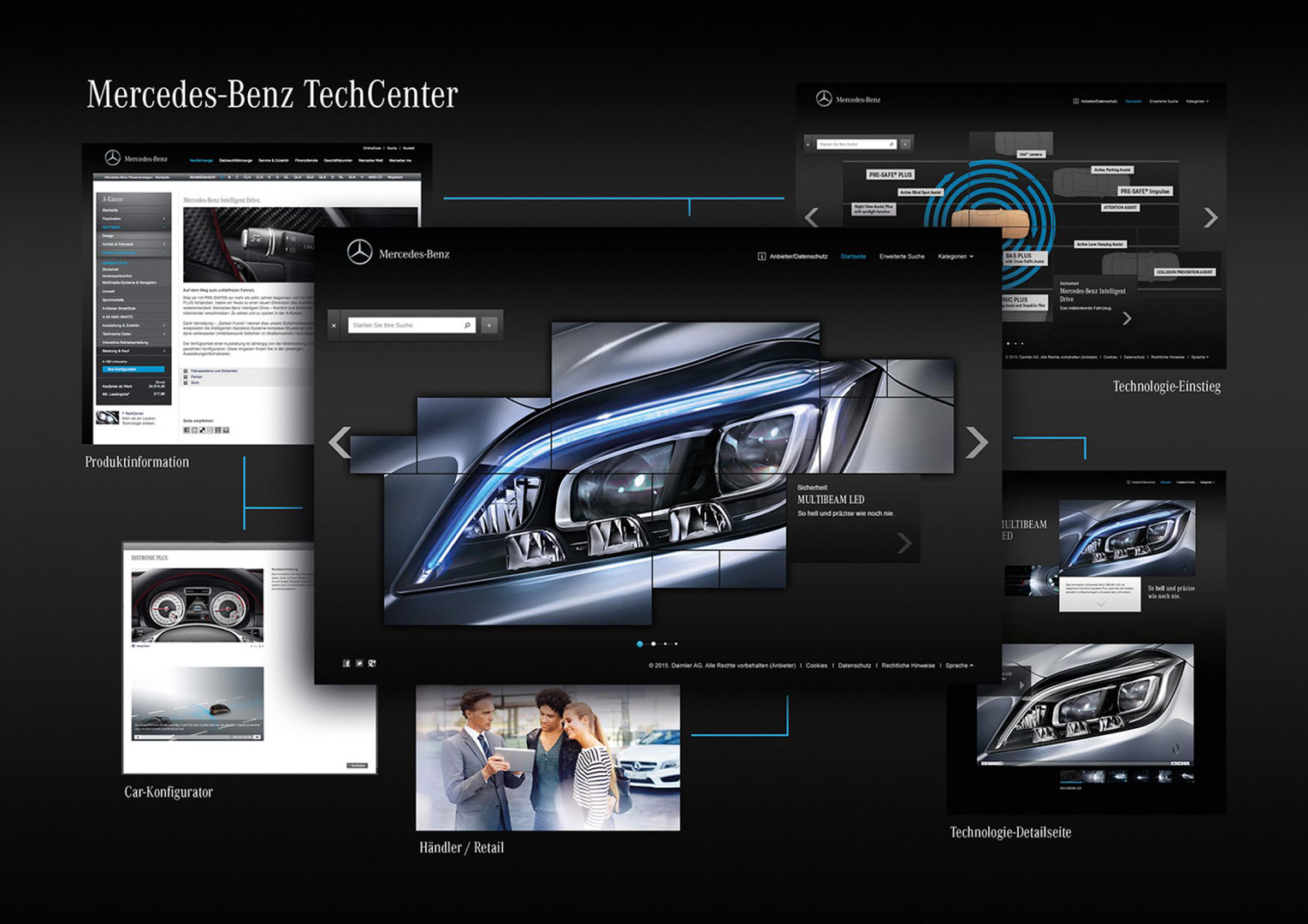Click the magnifier icon in center search field
This screenshot has height=924, width=1308.
tap(467, 325)
